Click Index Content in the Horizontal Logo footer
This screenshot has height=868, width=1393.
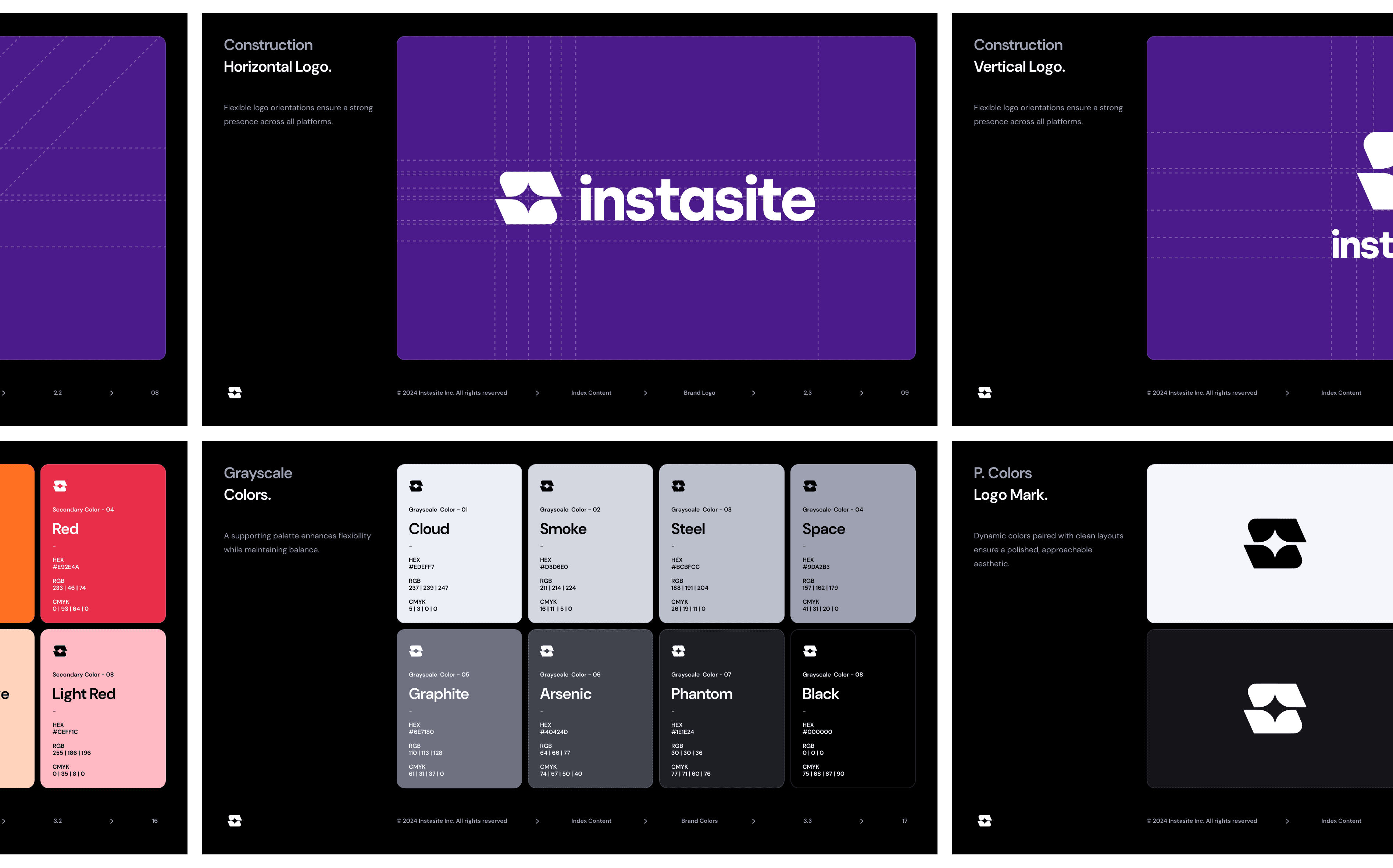tap(591, 393)
